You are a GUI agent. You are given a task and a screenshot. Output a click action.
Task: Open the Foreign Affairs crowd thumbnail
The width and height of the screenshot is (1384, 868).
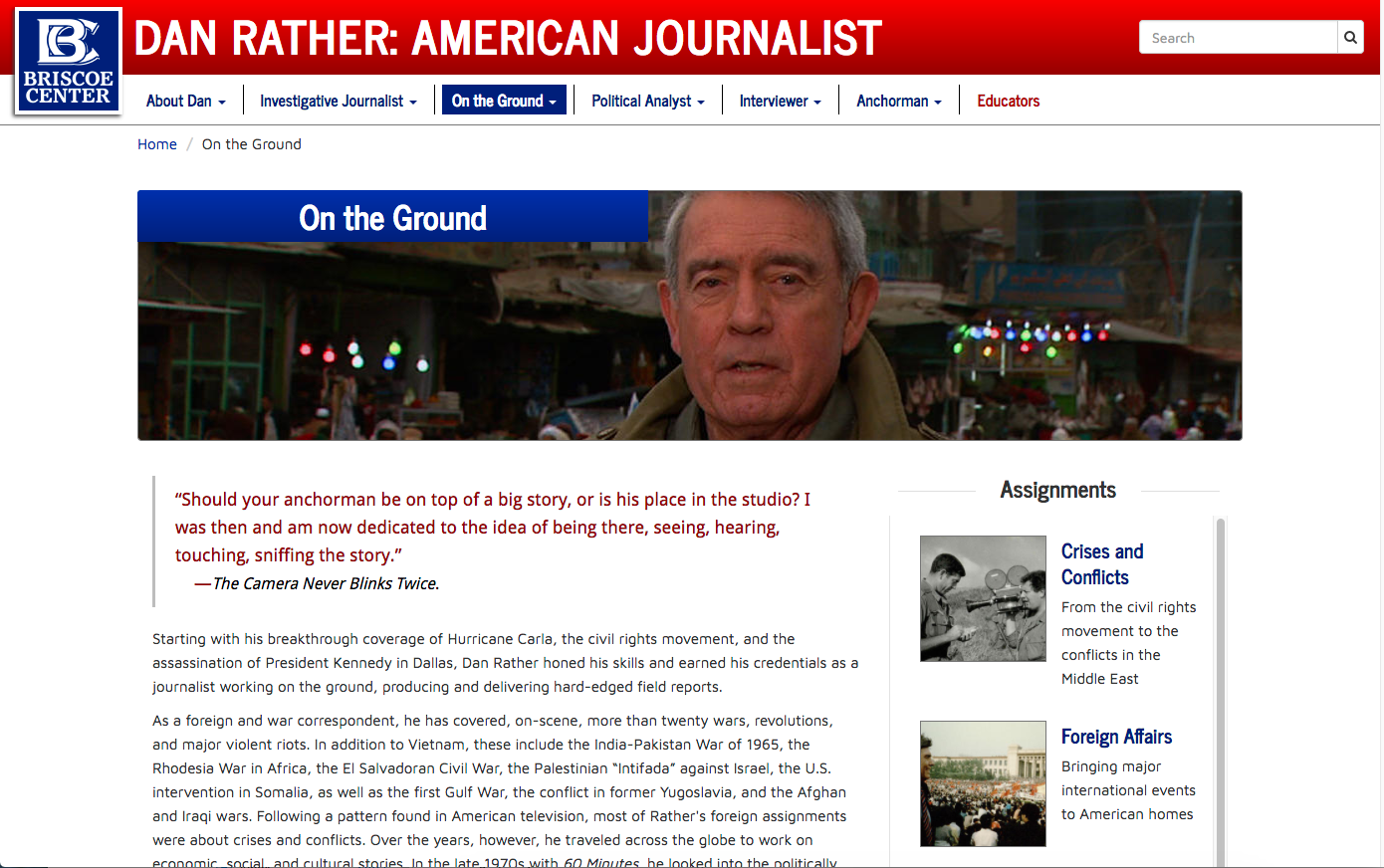pyautogui.click(x=983, y=783)
